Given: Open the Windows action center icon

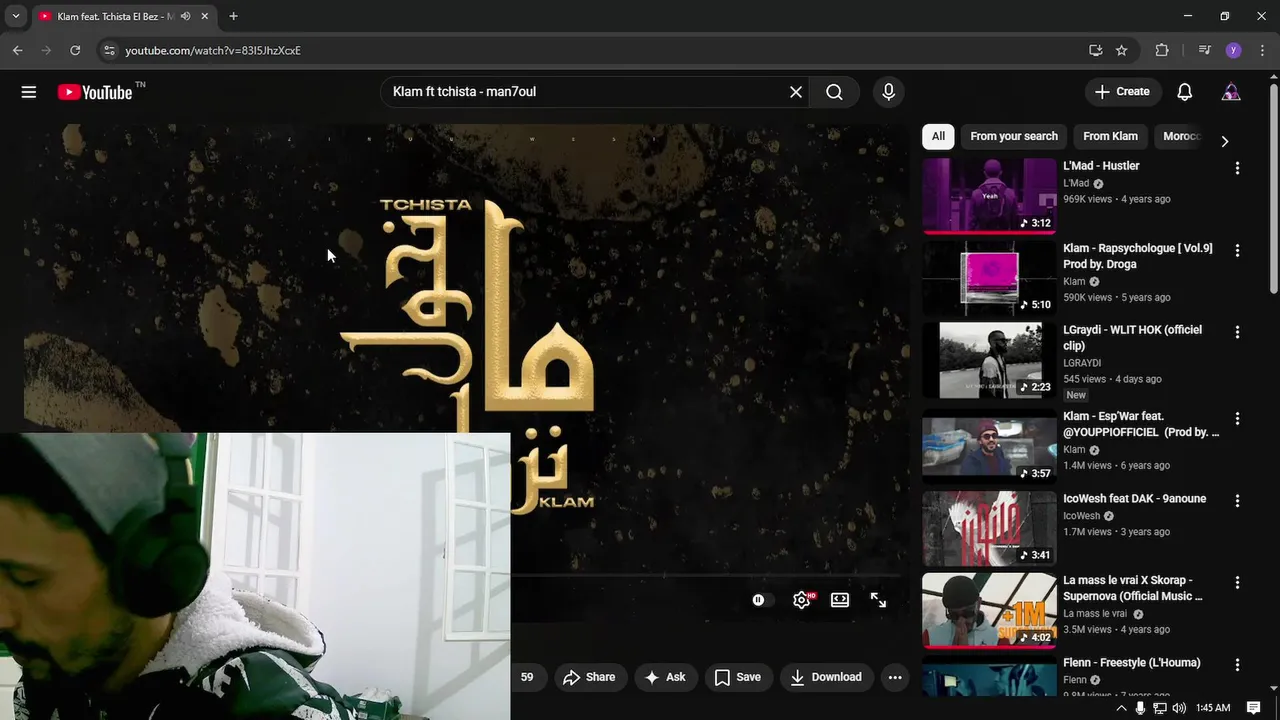Looking at the screenshot, I should tap(1254, 708).
